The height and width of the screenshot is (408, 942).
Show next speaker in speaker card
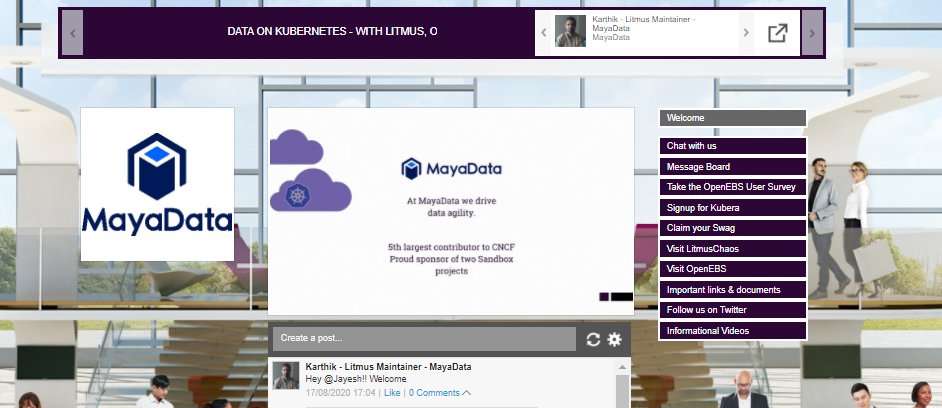[x=746, y=32]
